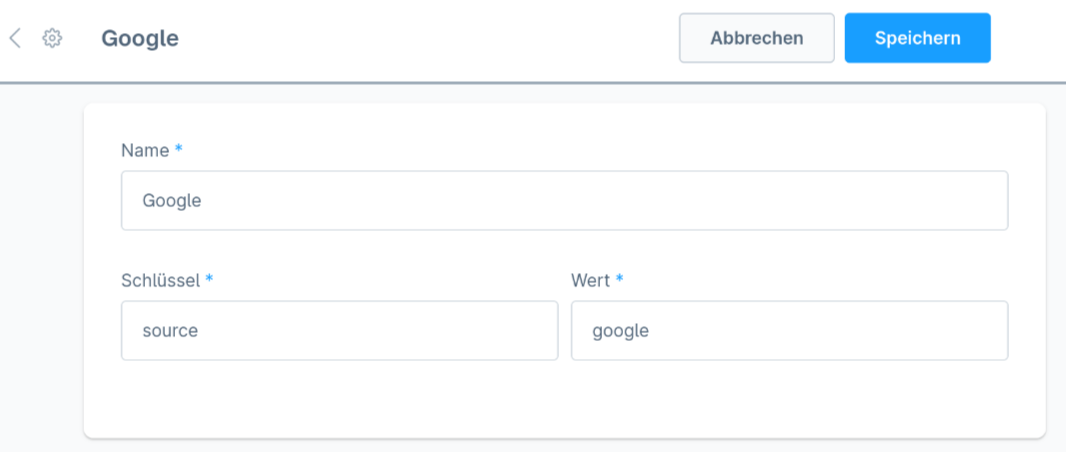1066x452 pixels.
Task: Click the required asterisk beside Name
Action: pos(179,149)
